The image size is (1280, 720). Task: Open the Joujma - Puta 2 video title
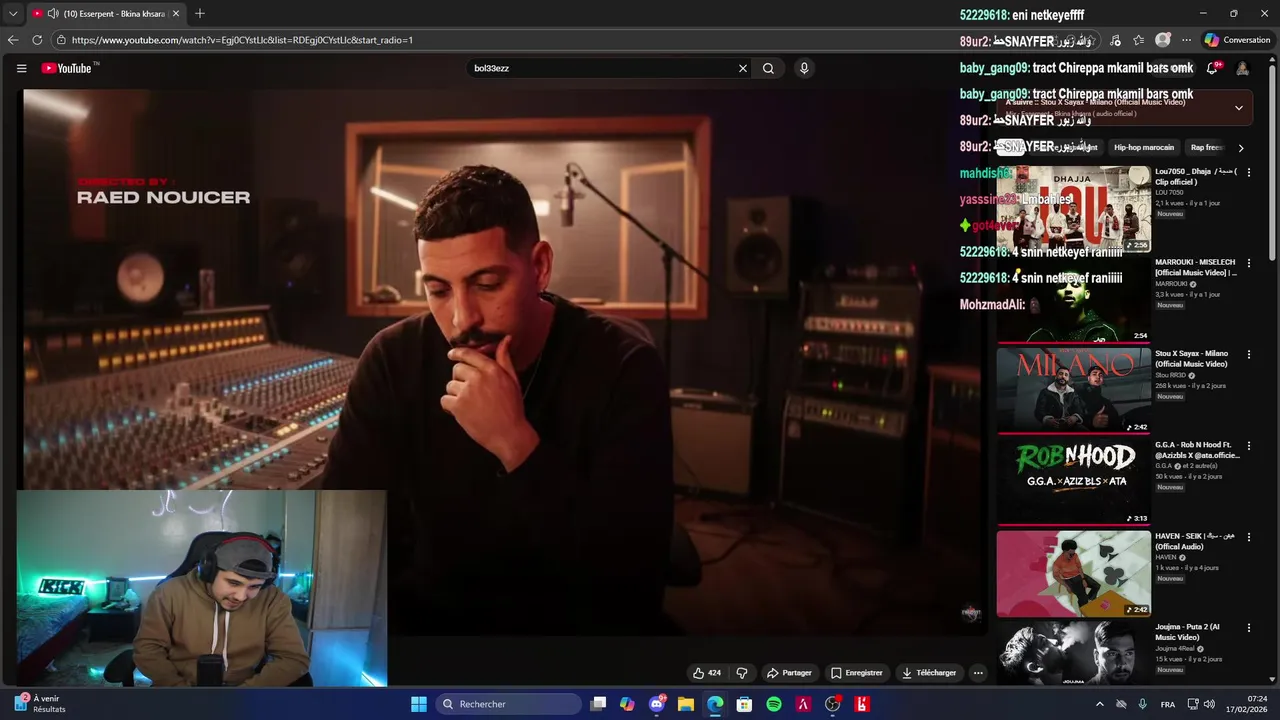coord(1190,632)
